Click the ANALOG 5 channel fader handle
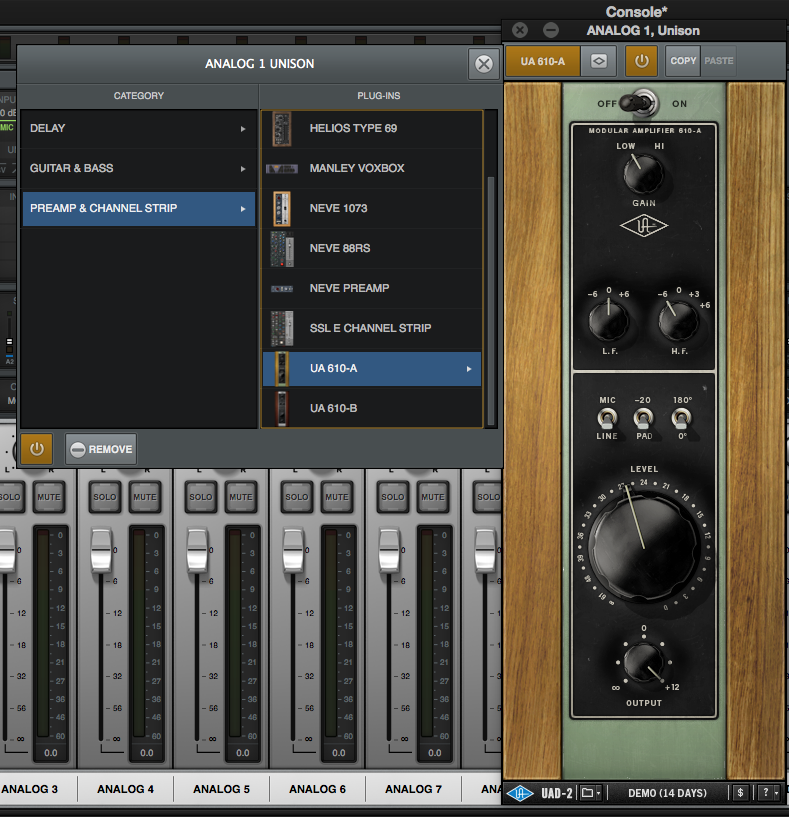789x817 pixels. tap(197, 550)
